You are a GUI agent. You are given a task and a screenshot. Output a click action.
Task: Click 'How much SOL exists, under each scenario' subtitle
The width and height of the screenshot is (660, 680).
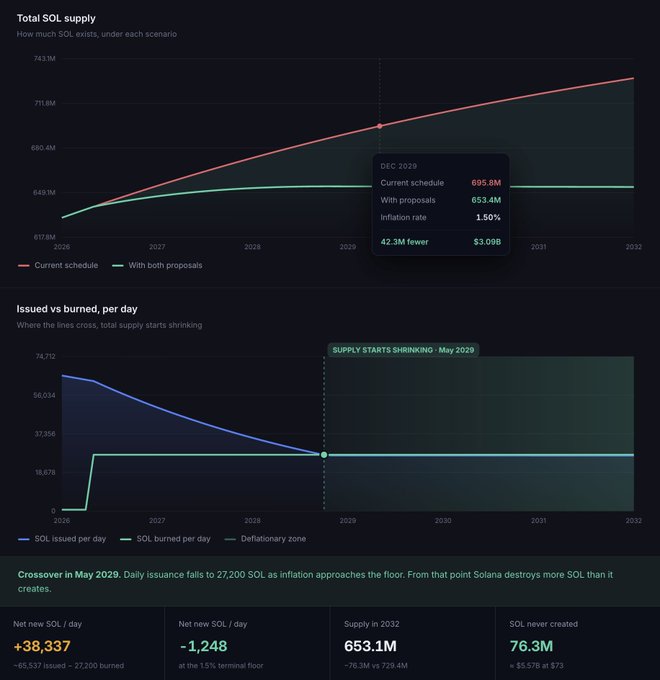click(97, 34)
